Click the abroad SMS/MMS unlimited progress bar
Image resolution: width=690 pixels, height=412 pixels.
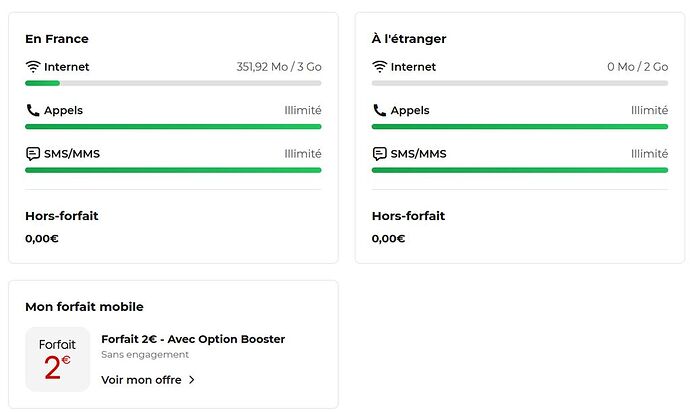point(520,170)
